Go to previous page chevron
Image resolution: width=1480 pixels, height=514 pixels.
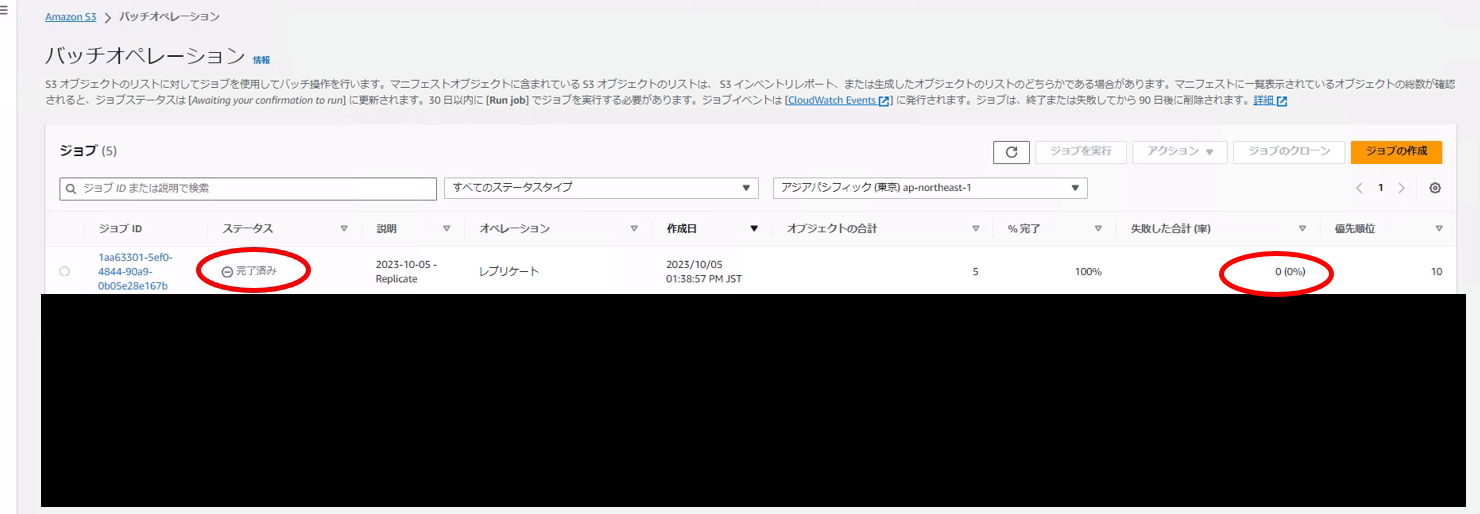pyautogui.click(x=1359, y=188)
